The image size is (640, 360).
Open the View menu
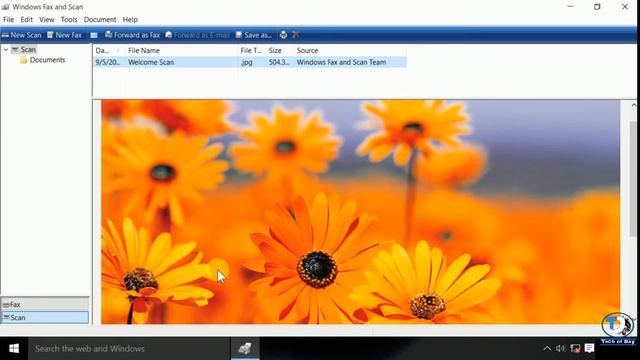(47, 20)
